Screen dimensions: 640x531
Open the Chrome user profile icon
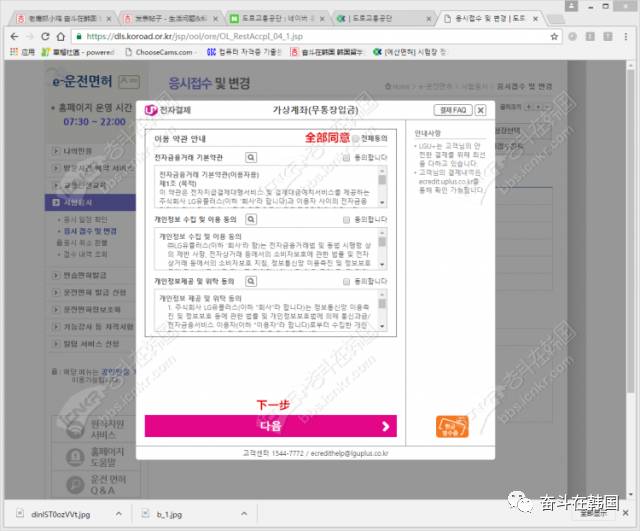(x=571, y=6)
